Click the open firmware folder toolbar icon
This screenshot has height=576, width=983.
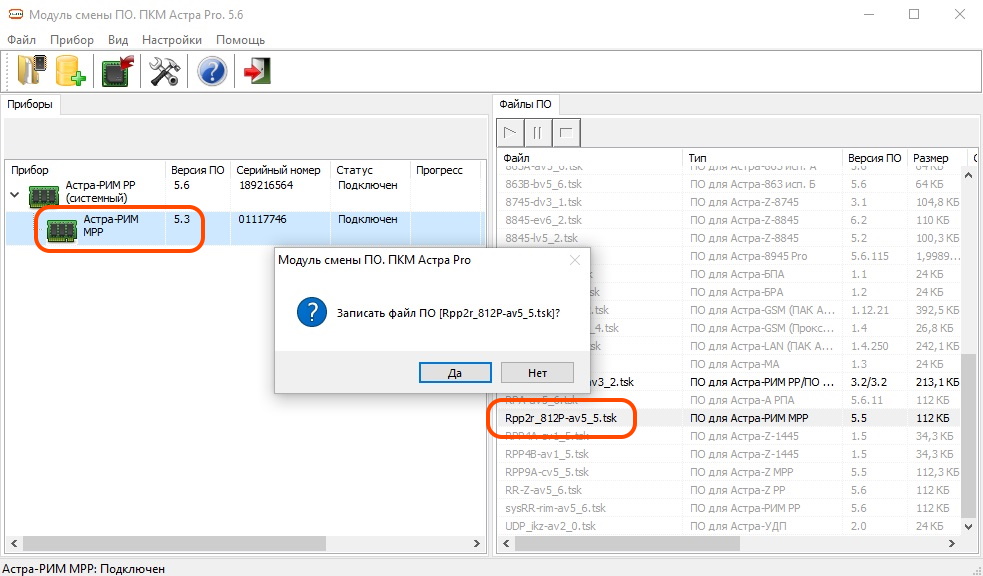(33, 71)
